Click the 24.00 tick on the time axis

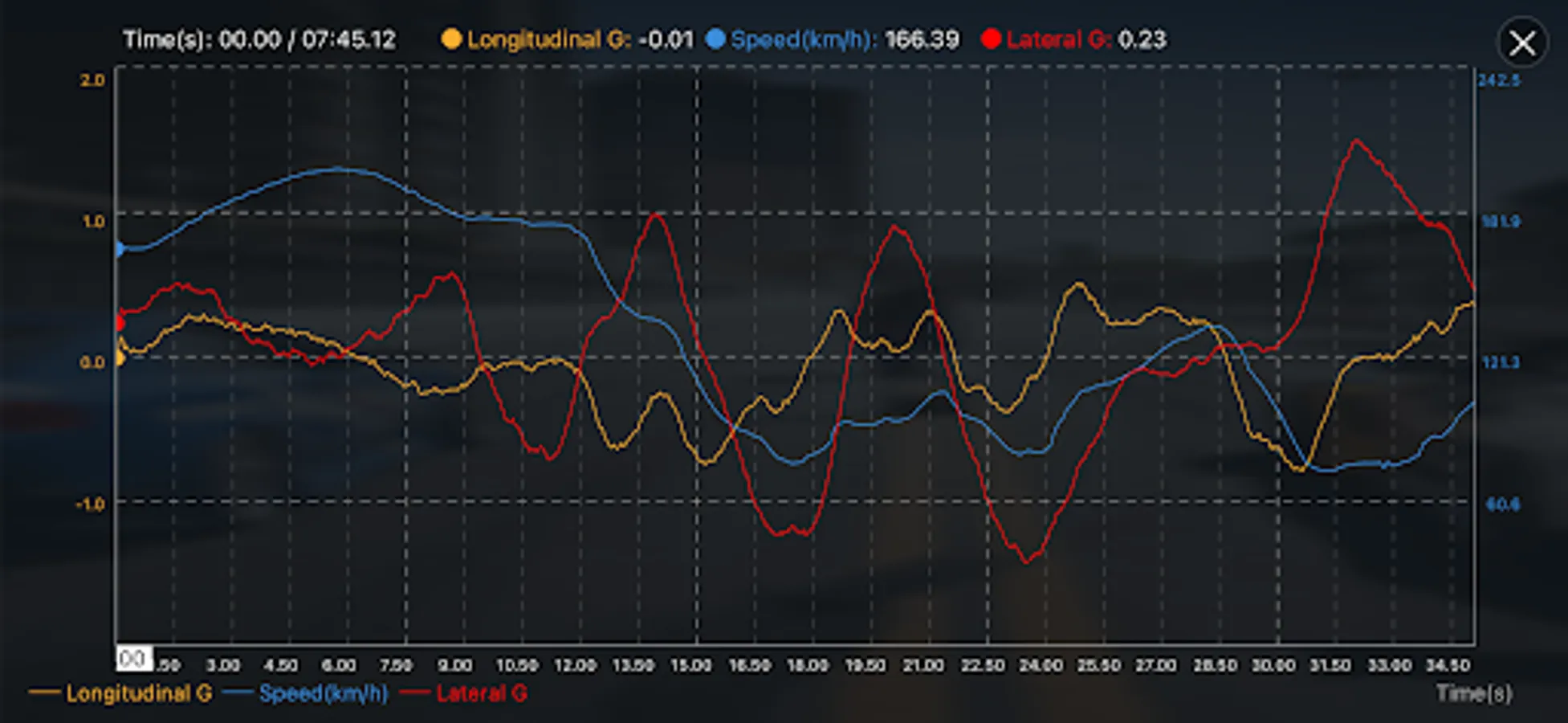[x=1041, y=665]
